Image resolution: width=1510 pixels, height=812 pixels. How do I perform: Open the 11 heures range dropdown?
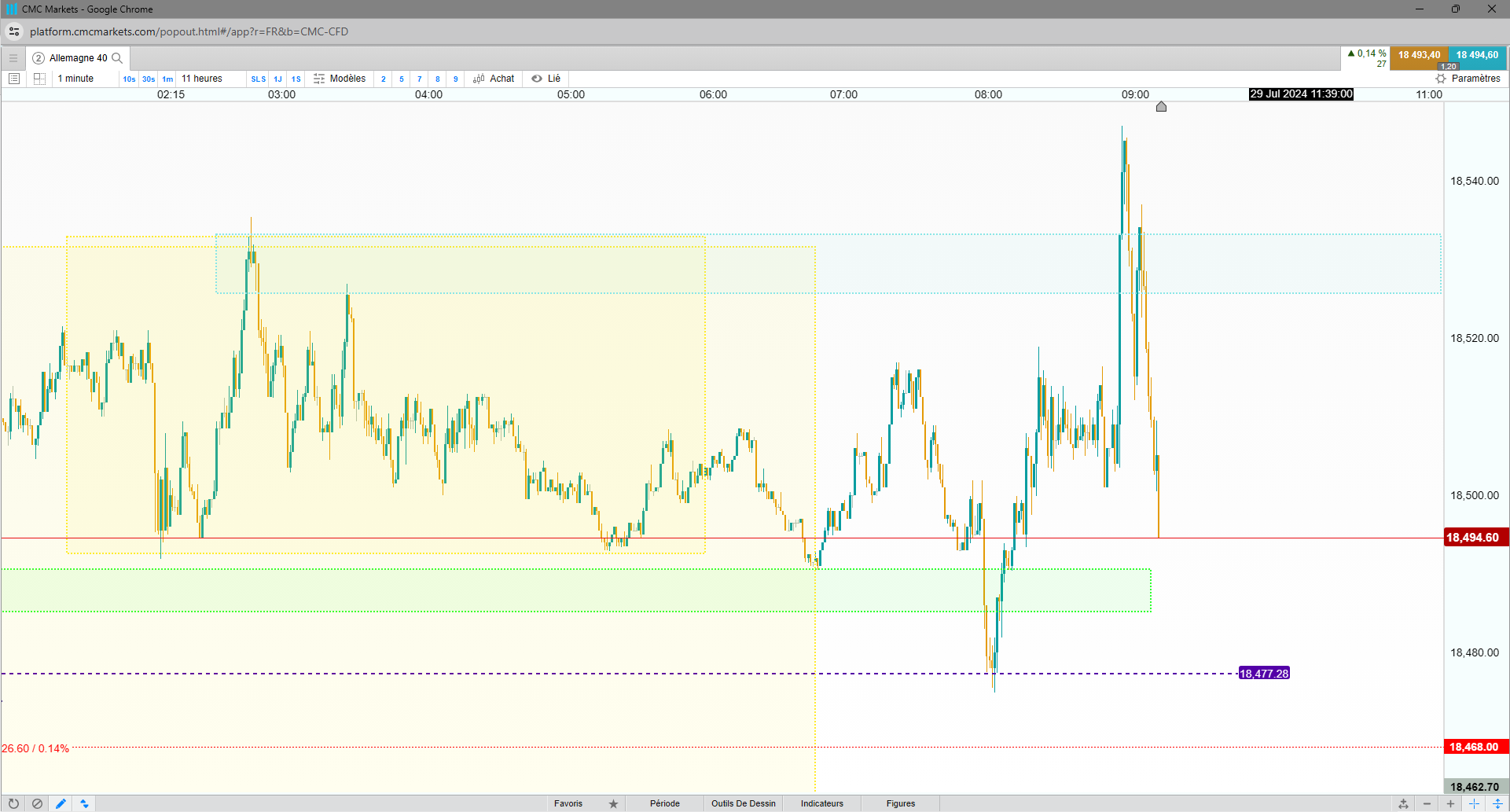(x=202, y=79)
